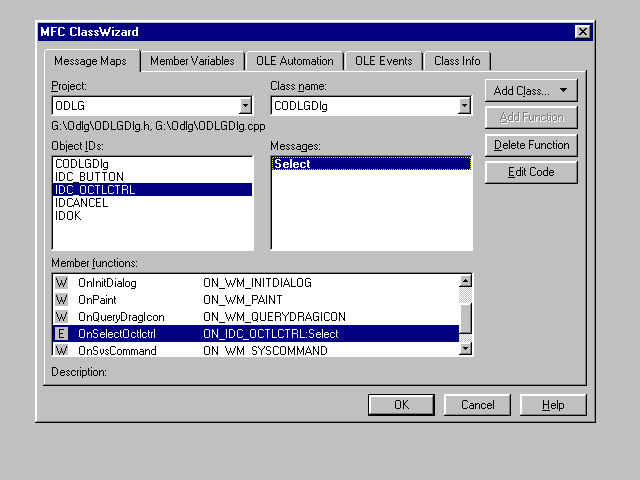
Task: Expand the Class name combo box
Action: 464,106
